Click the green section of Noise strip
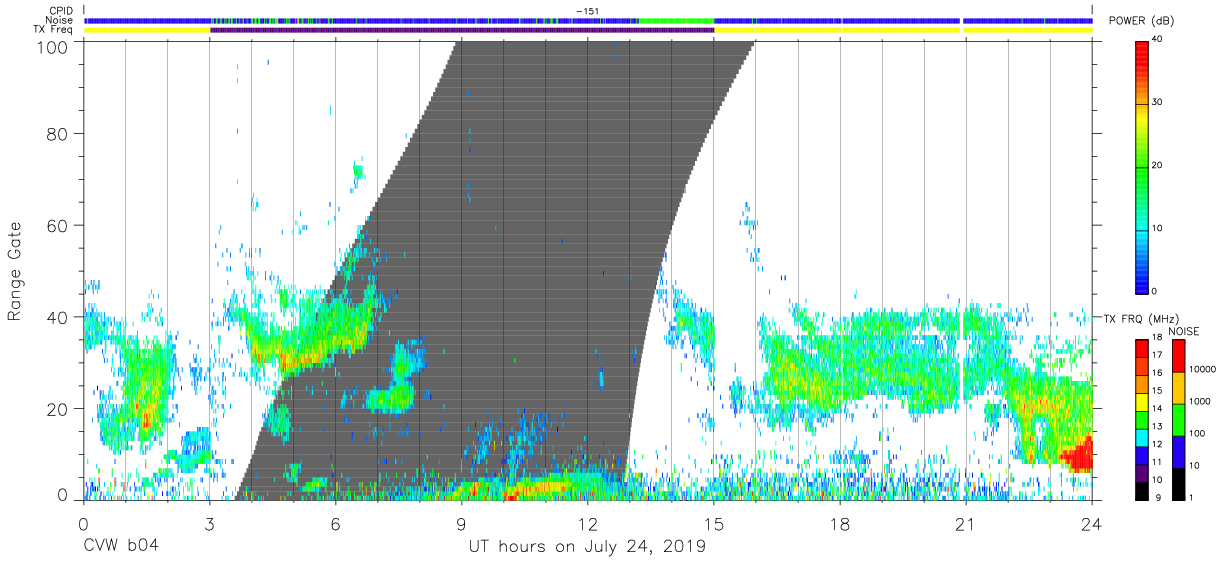 click(676, 20)
